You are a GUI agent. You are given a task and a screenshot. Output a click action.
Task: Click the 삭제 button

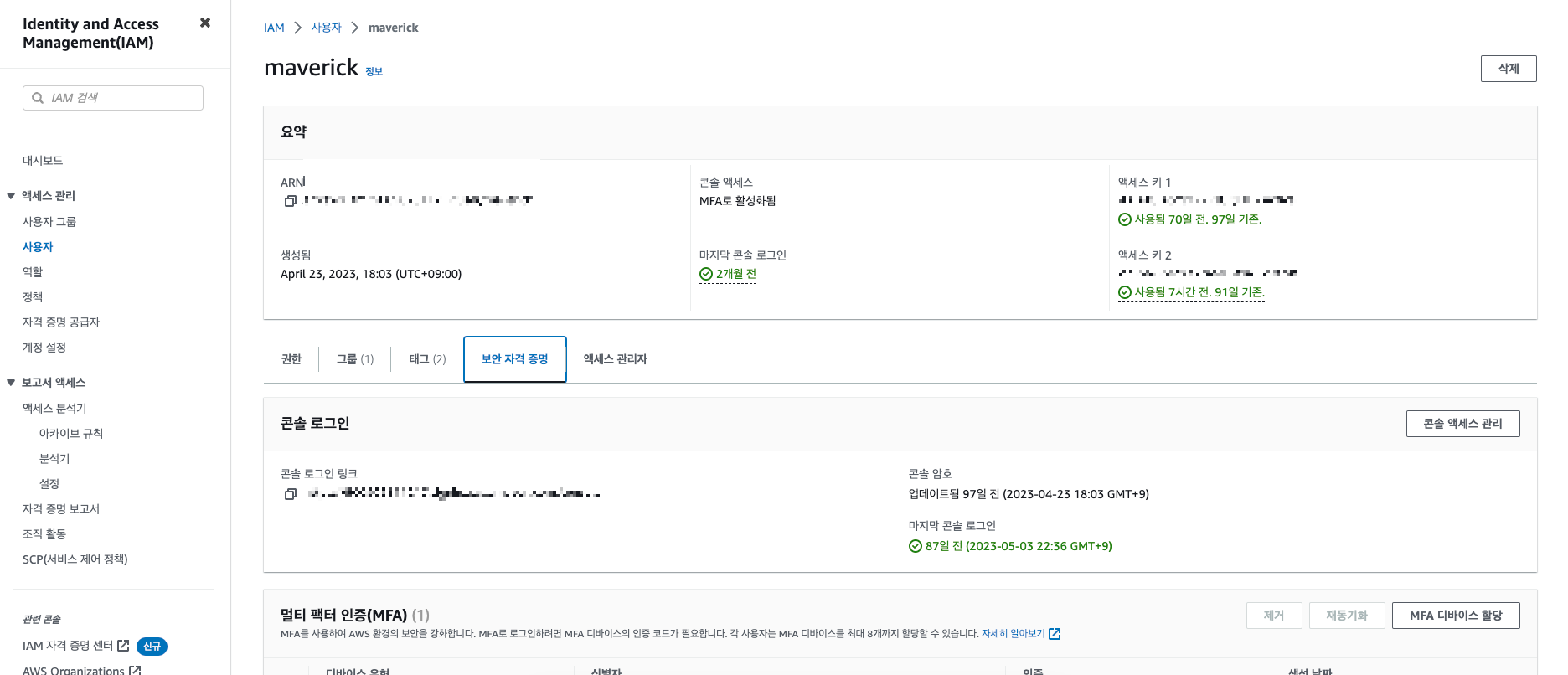(x=1509, y=69)
